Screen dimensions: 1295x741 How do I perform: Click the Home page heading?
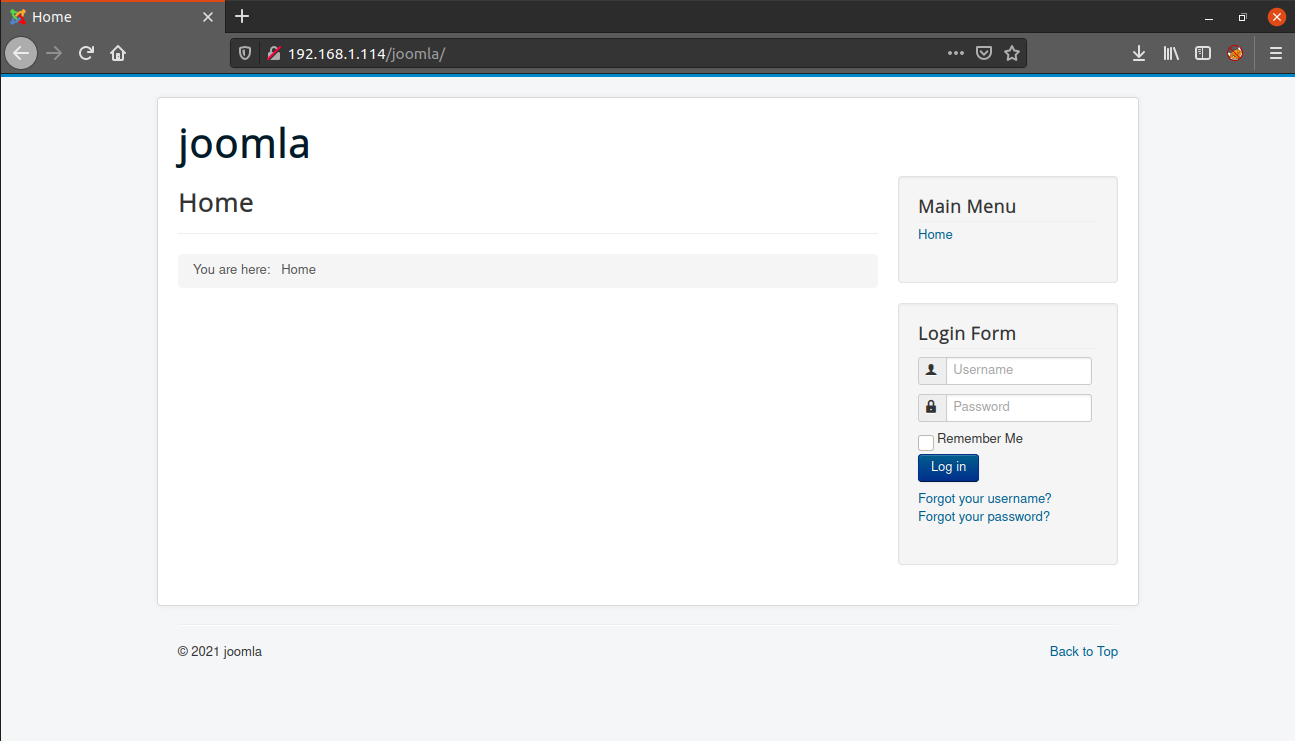coord(216,203)
